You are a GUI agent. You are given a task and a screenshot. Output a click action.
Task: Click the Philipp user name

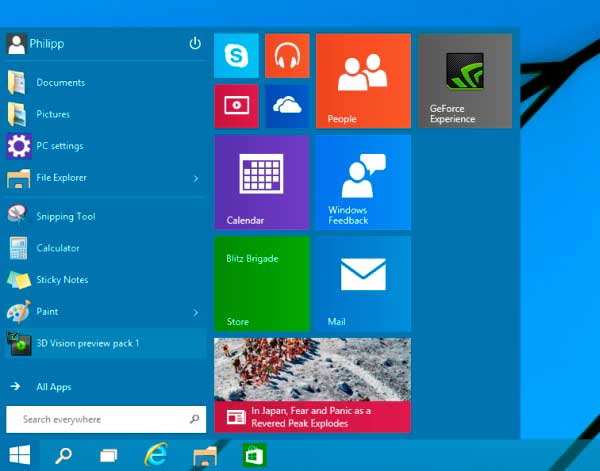point(47,44)
